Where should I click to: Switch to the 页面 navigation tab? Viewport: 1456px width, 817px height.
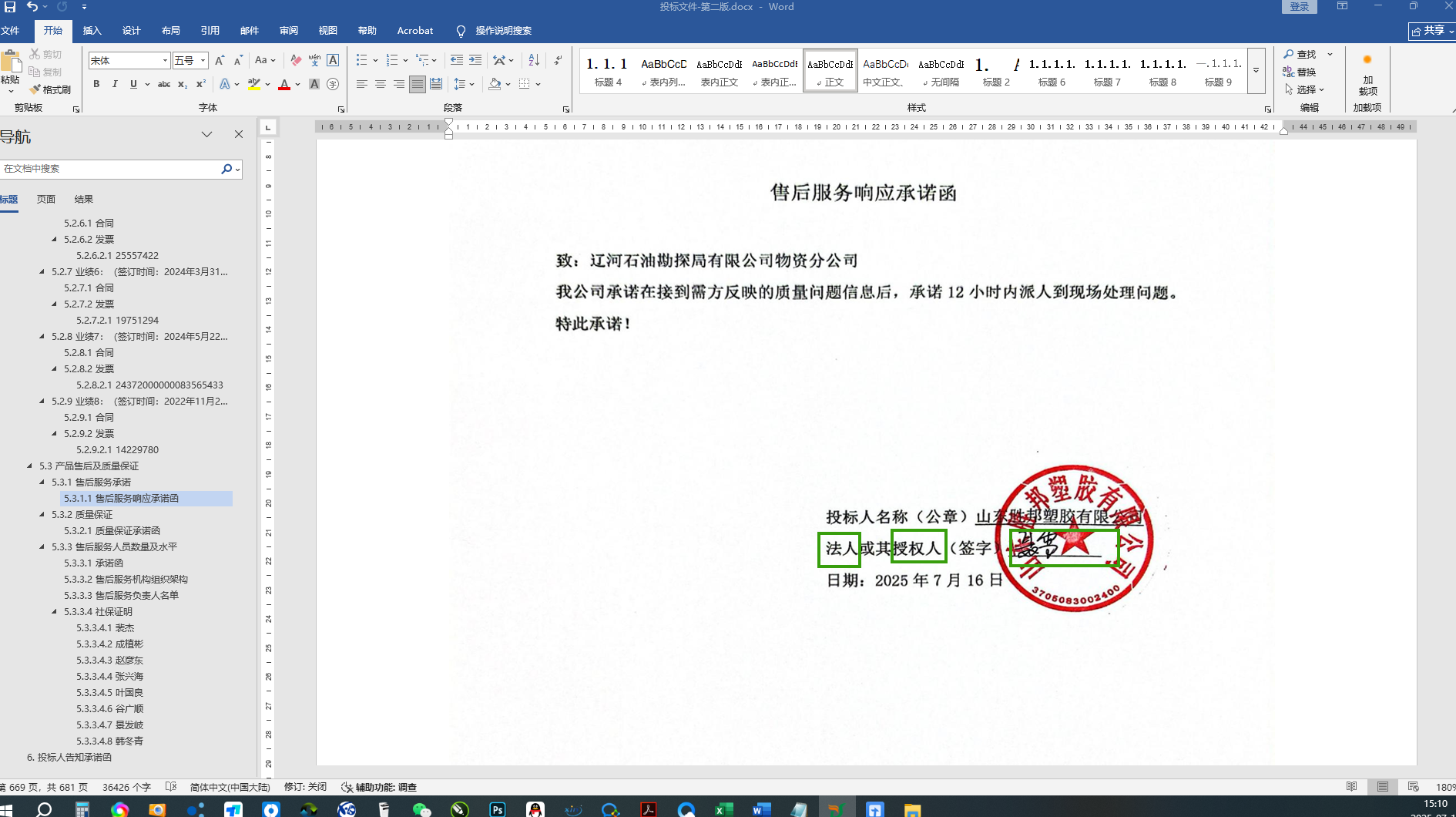[46, 199]
